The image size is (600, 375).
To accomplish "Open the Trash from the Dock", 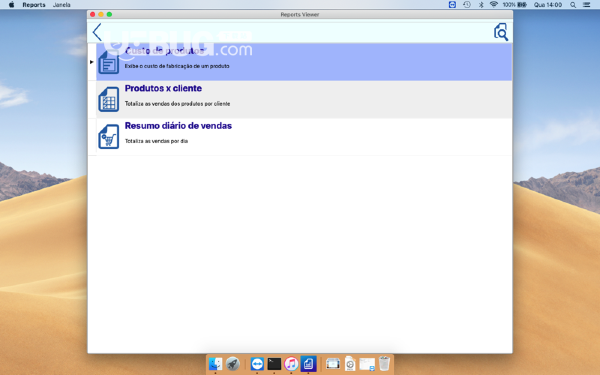I will tap(384, 364).
